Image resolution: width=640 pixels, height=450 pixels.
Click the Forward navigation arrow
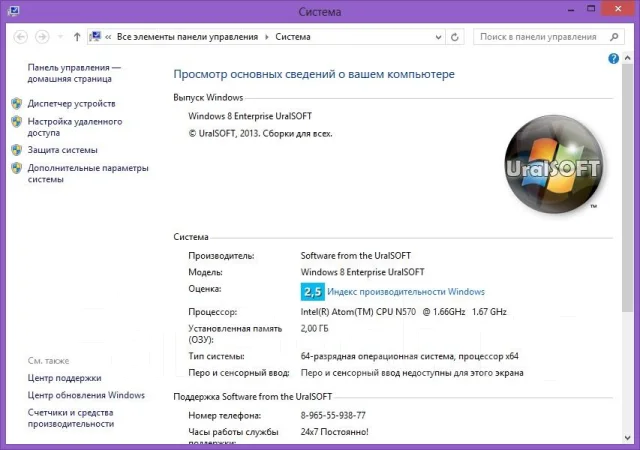[42, 37]
